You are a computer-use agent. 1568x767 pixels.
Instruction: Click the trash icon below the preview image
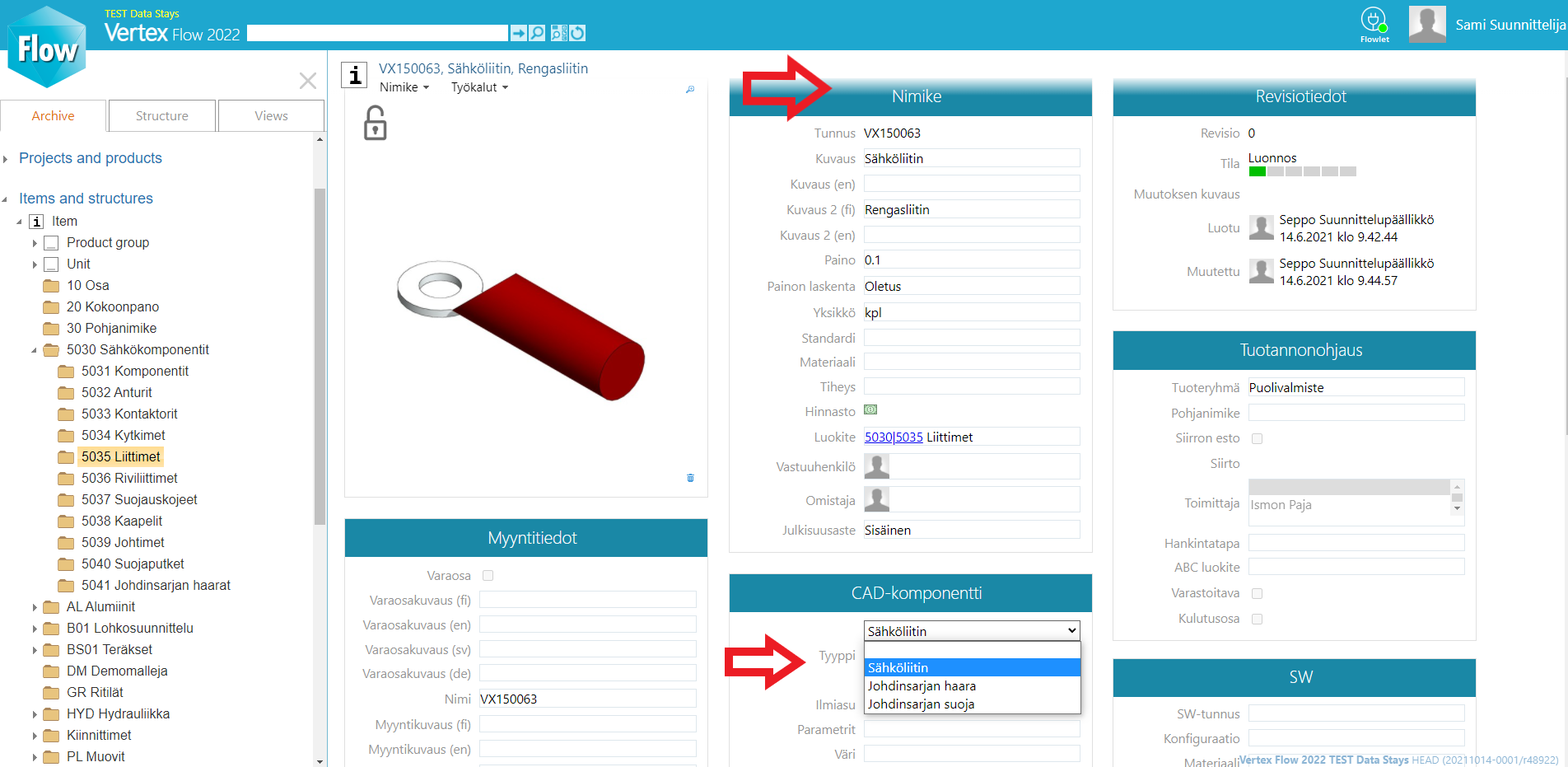[690, 478]
